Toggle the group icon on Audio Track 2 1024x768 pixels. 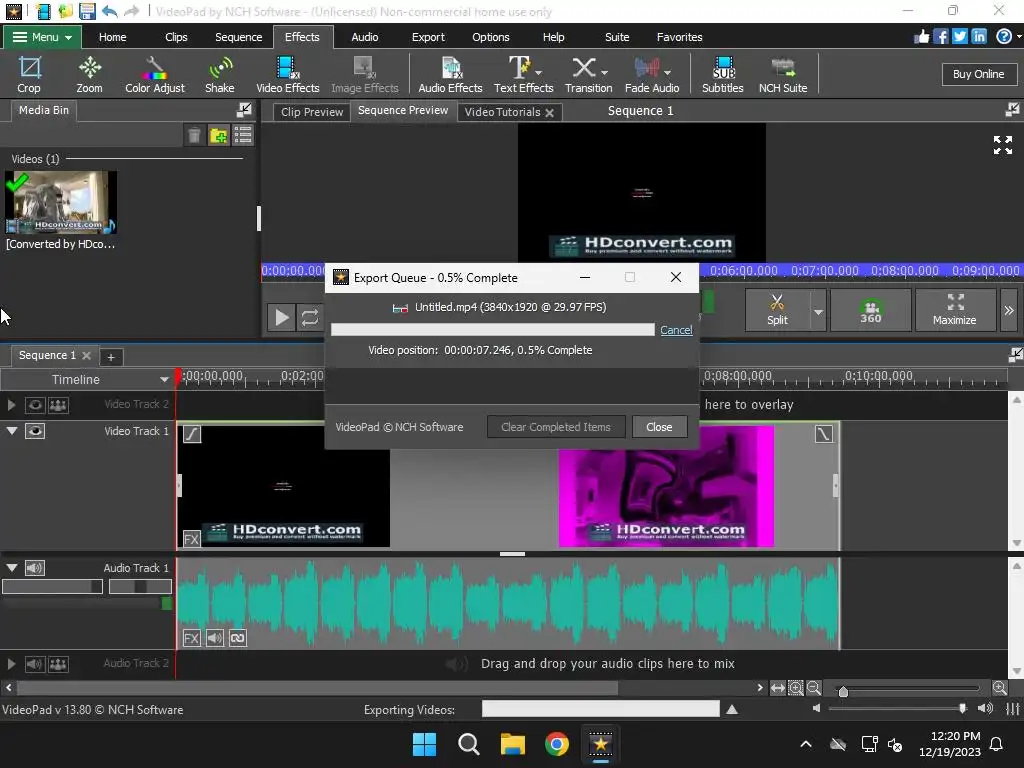(58, 664)
